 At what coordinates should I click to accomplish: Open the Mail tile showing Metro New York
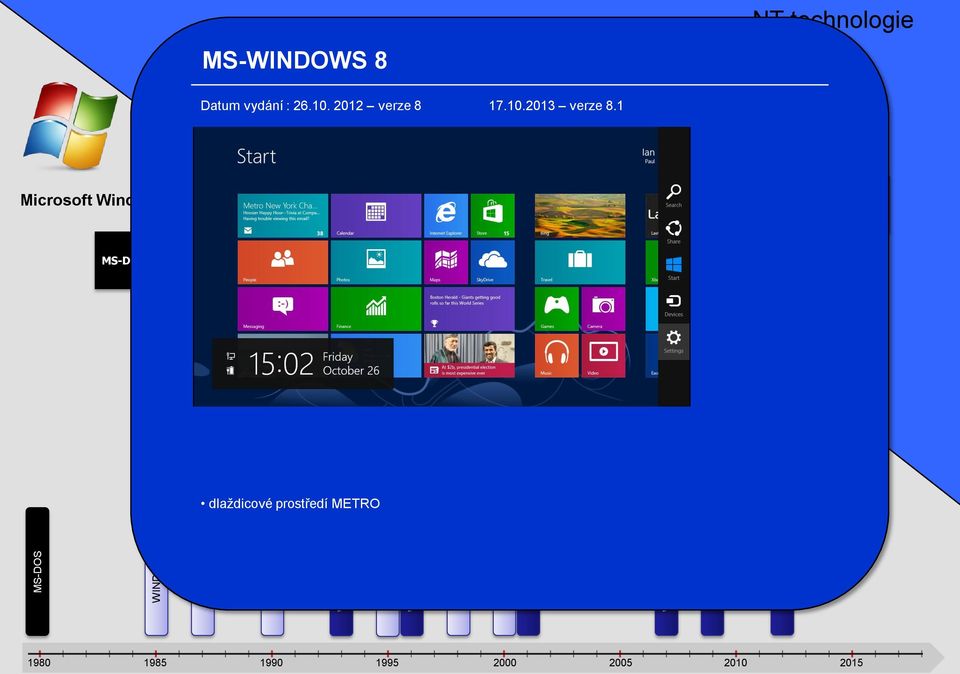(x=283, y=215)
